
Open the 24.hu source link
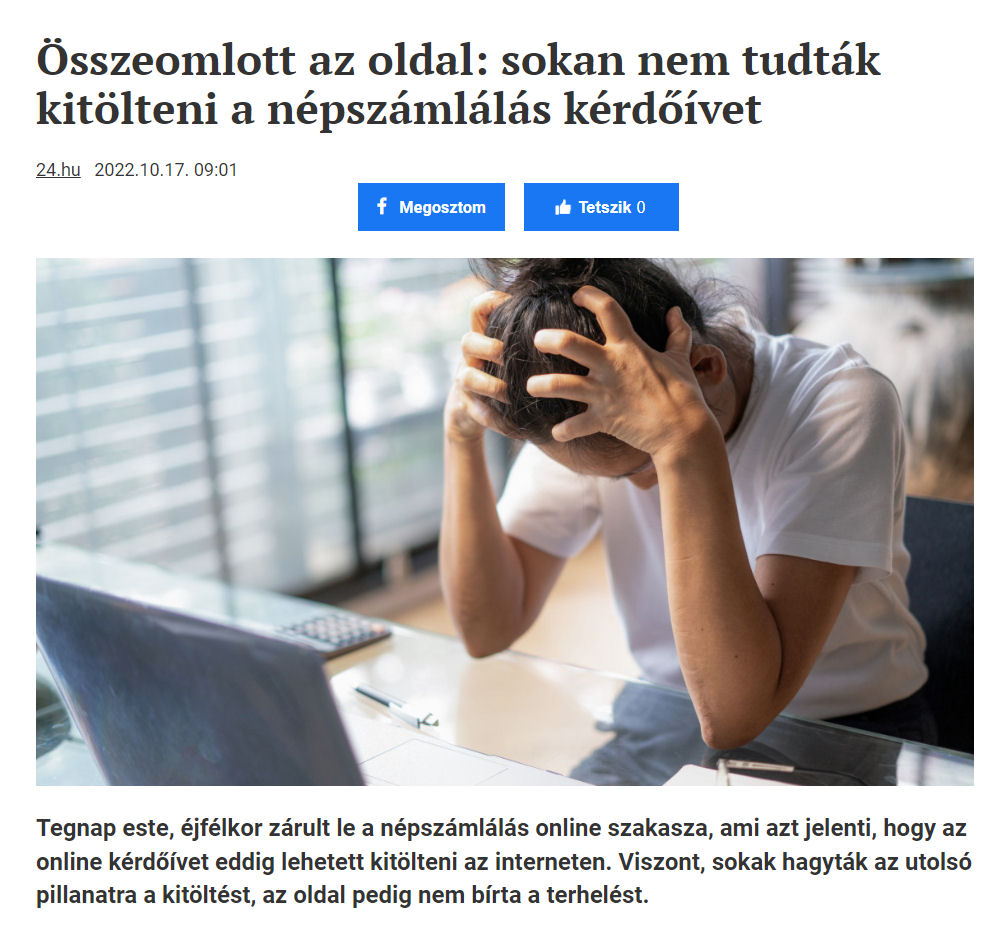point(58,170)
